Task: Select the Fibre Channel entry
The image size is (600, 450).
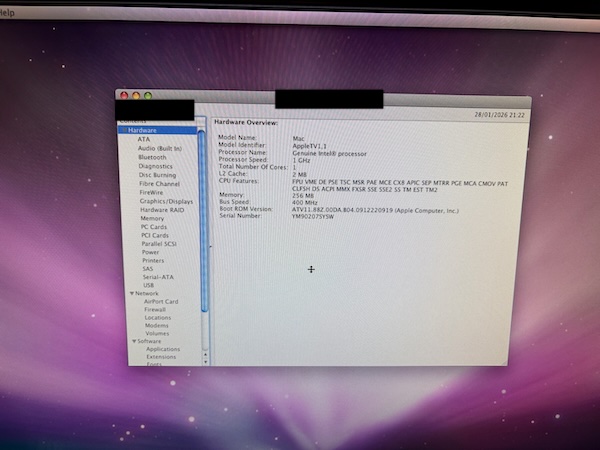Action: tap(159, 184)
